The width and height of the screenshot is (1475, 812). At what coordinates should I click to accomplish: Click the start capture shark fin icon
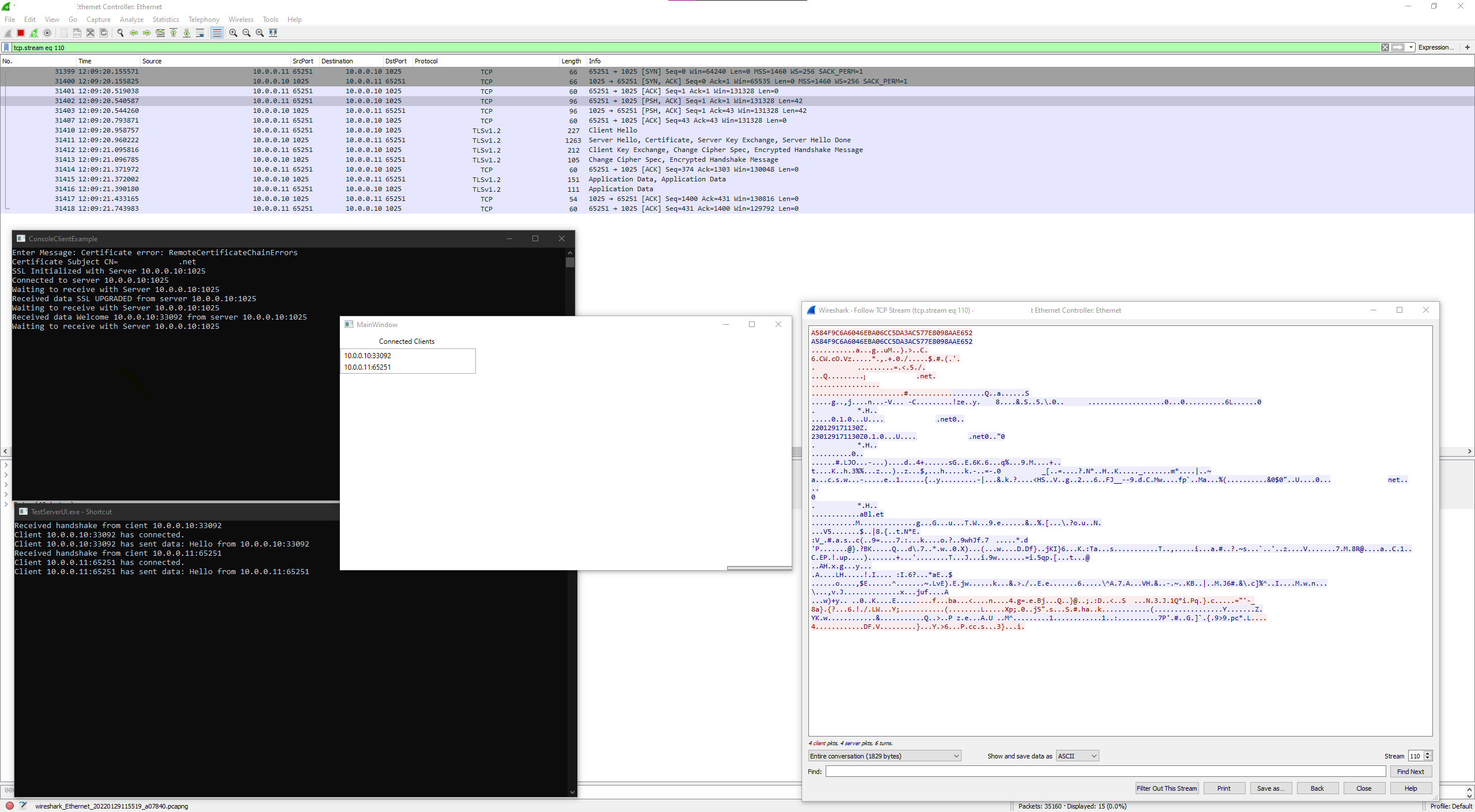8,33
